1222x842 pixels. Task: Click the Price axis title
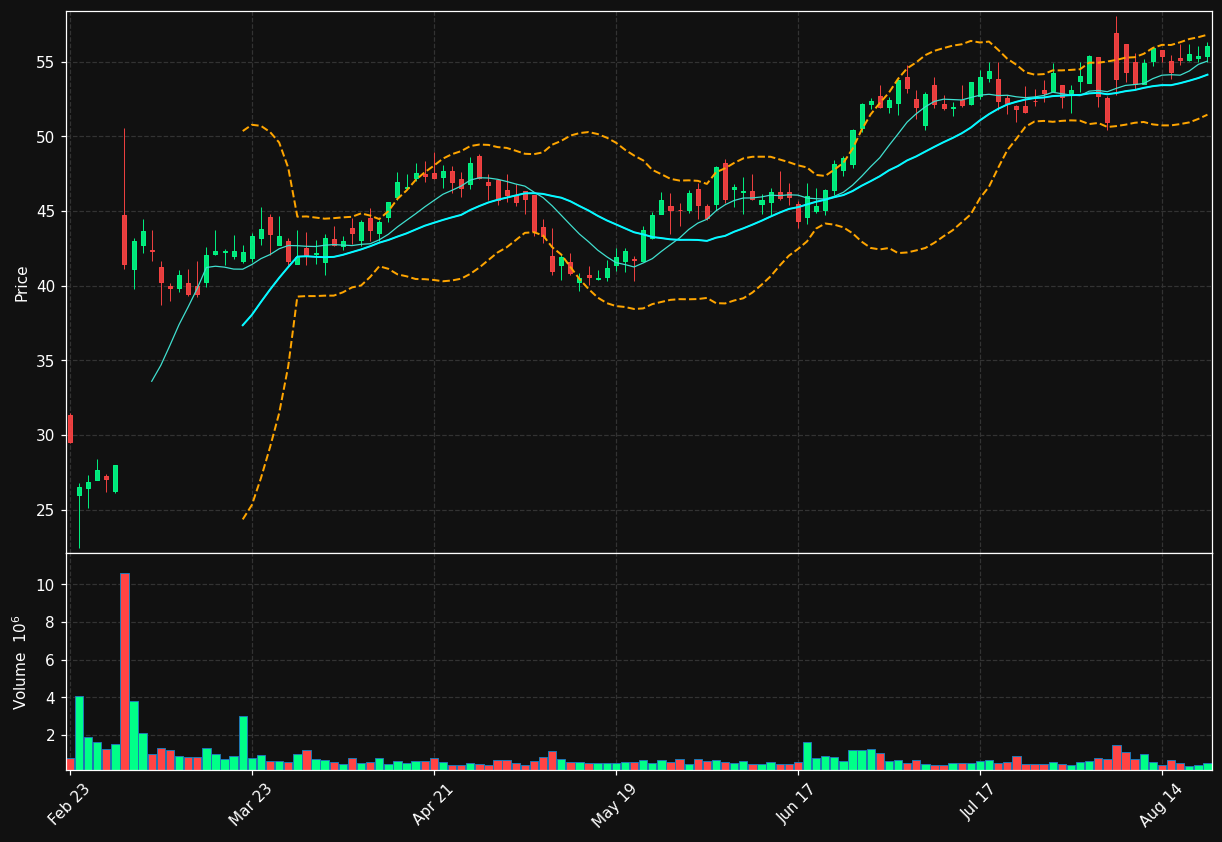point(22,283)
